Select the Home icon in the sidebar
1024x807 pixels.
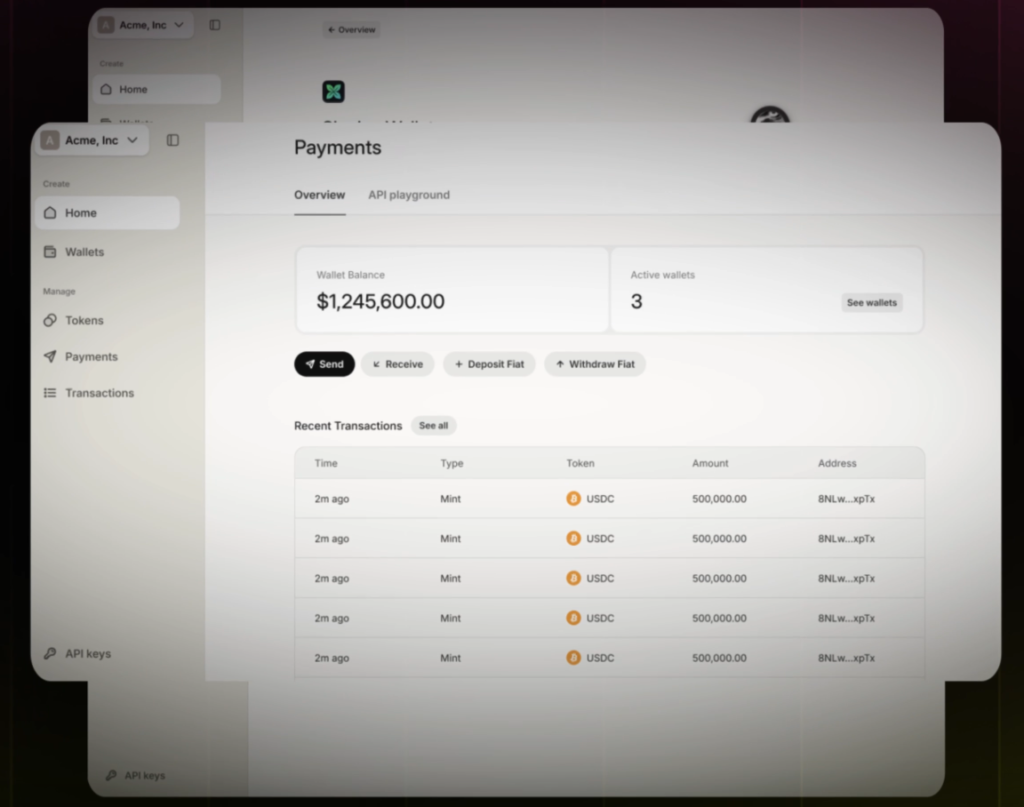click(48, 212)
